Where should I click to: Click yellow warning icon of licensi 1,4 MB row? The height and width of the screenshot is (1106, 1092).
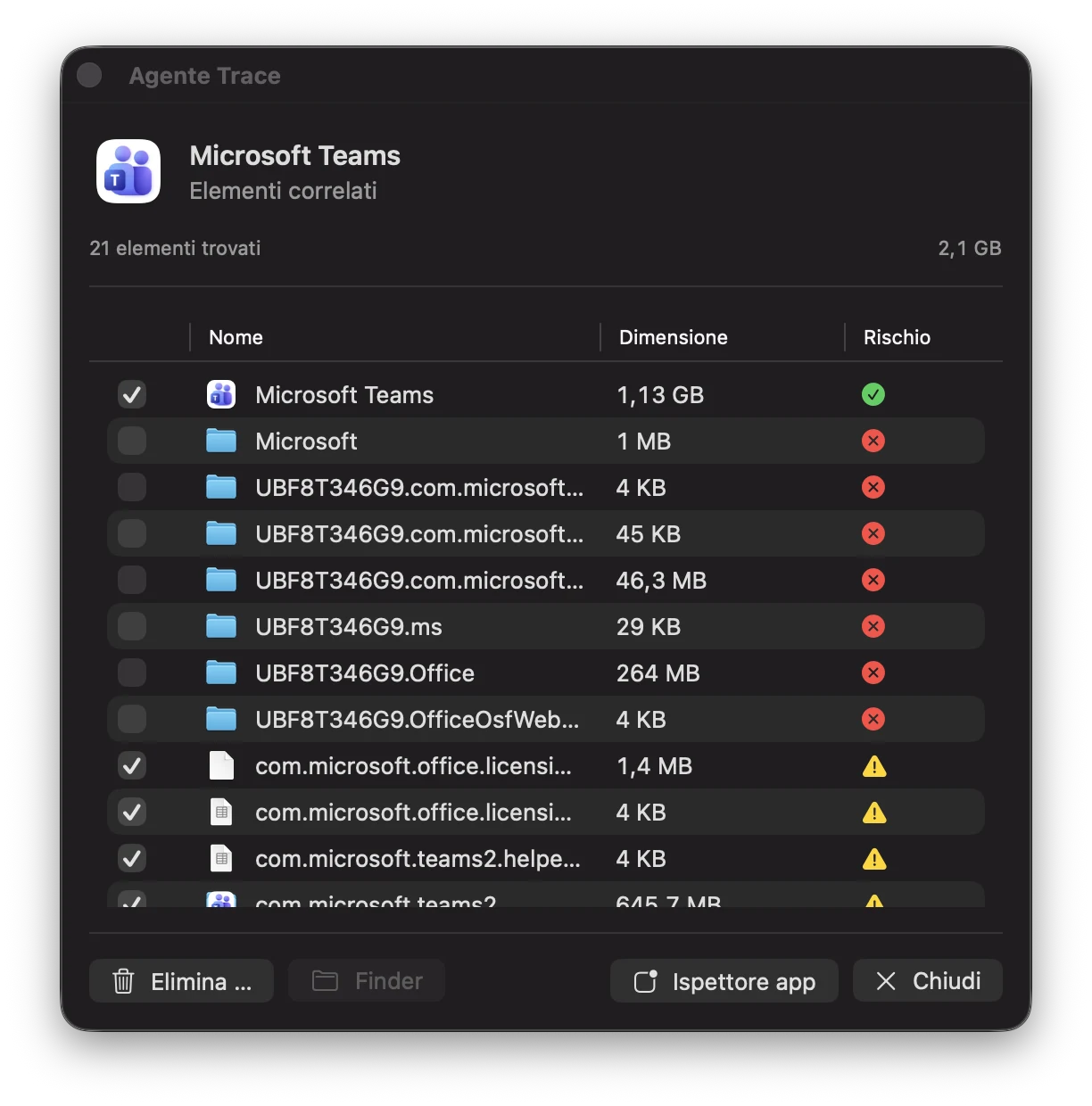(874, 766)
